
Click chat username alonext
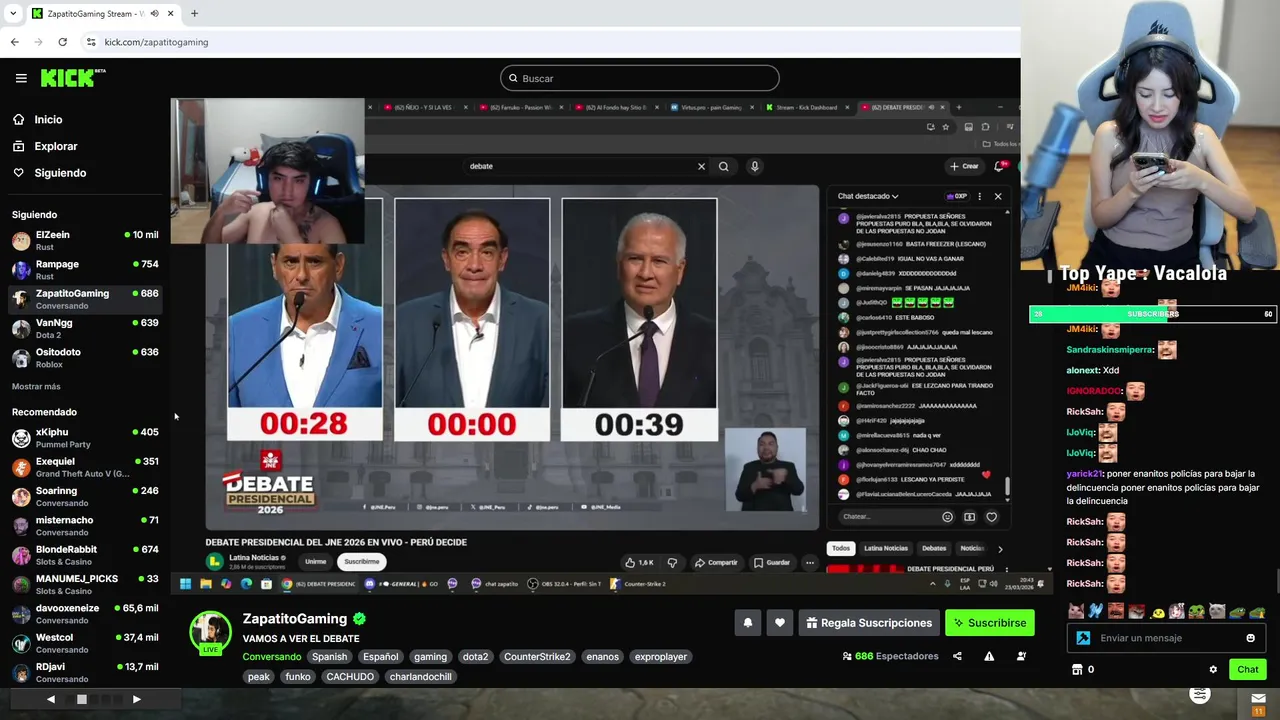click(1082, 370)
